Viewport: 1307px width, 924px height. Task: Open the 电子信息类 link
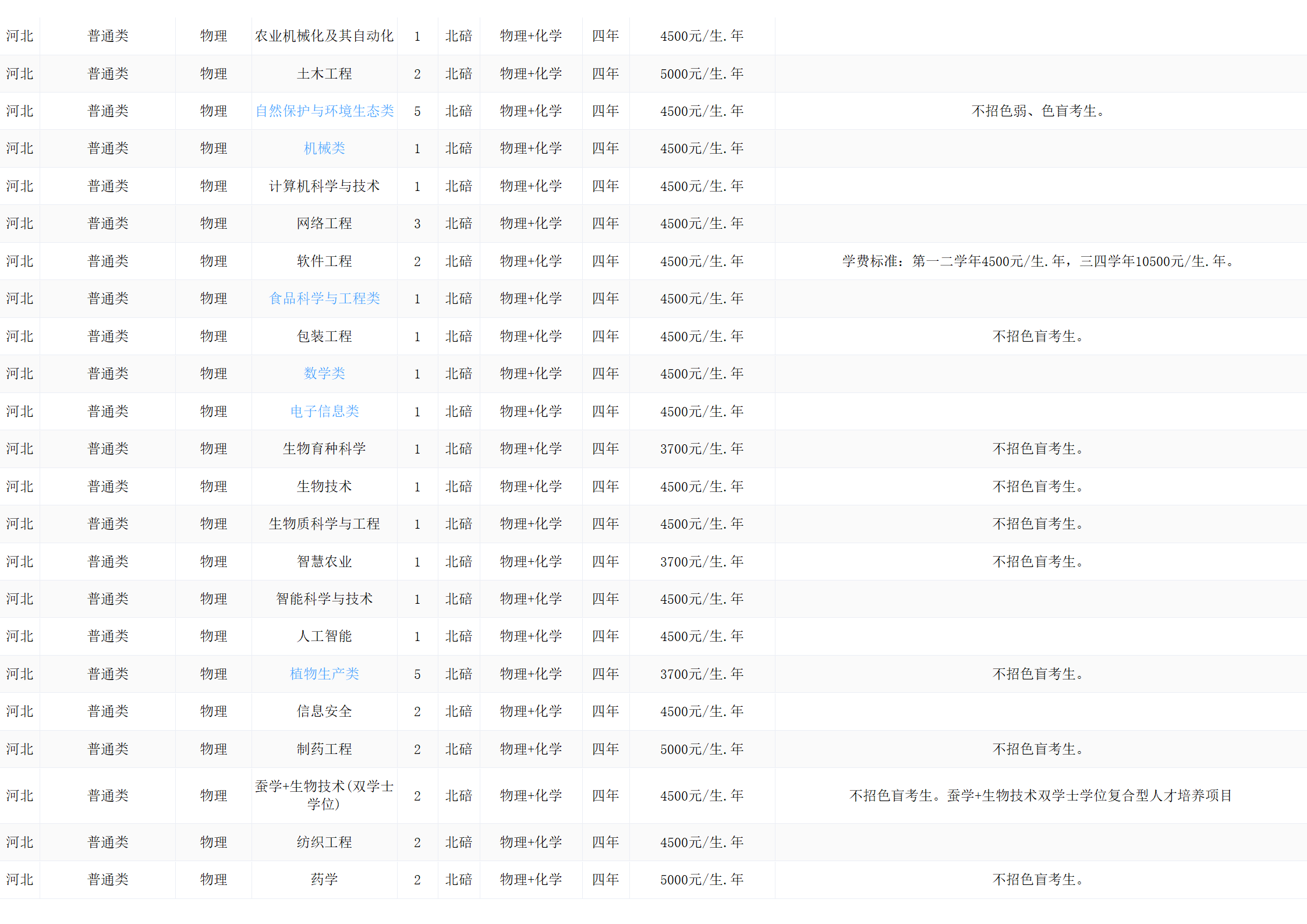324,412
